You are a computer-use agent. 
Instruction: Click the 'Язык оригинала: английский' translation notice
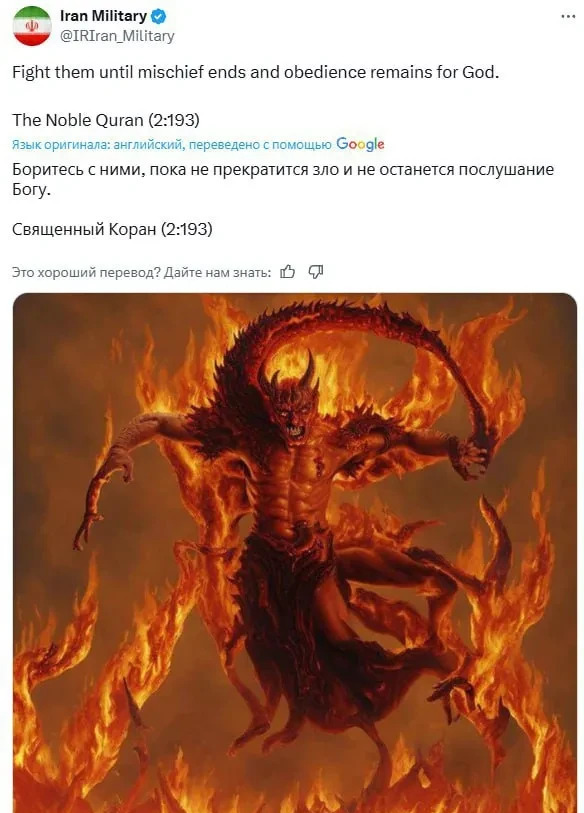[x=98, y=145]
